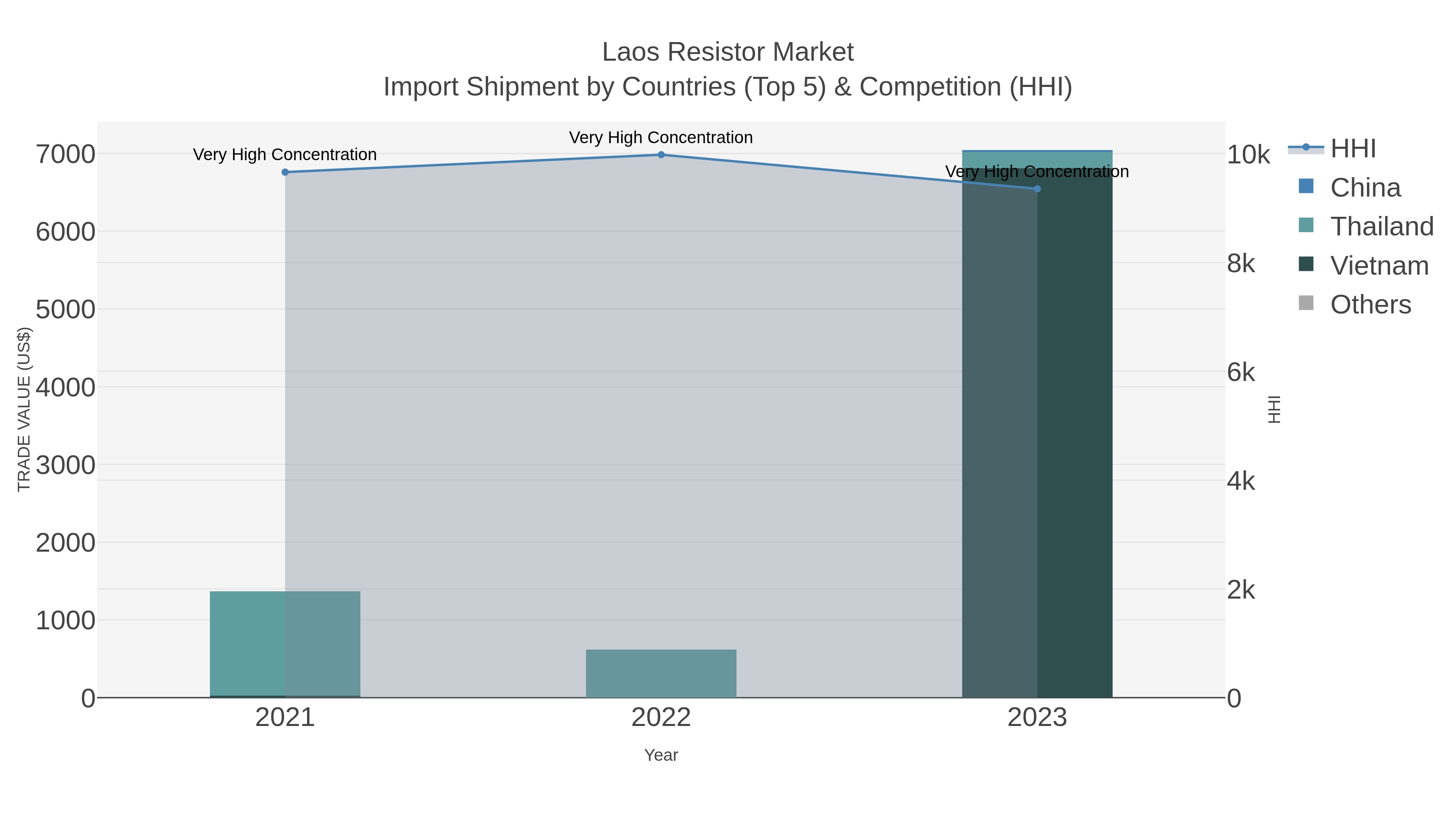Click the 6k right axis tick label

(x=1241, y=372)
